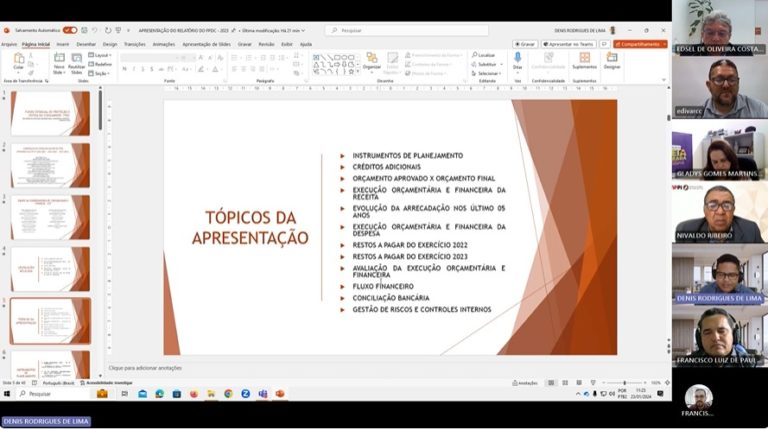Screen dimensions: 768x430
Task: Click the Suplementos icon
Action: [x=584, y=62]
